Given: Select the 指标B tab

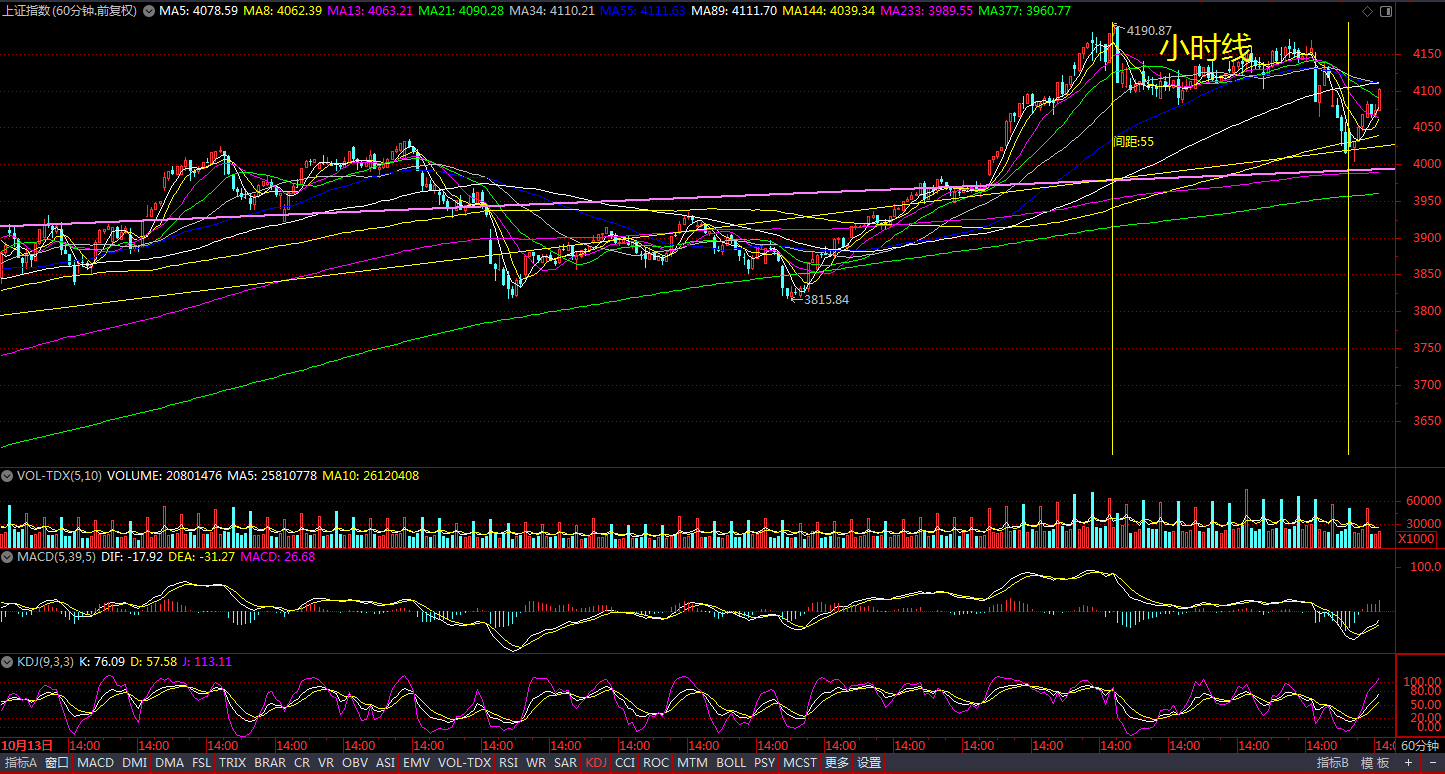Looking at the screenshot, I should pyautogui.click(x=1333, y=763).
